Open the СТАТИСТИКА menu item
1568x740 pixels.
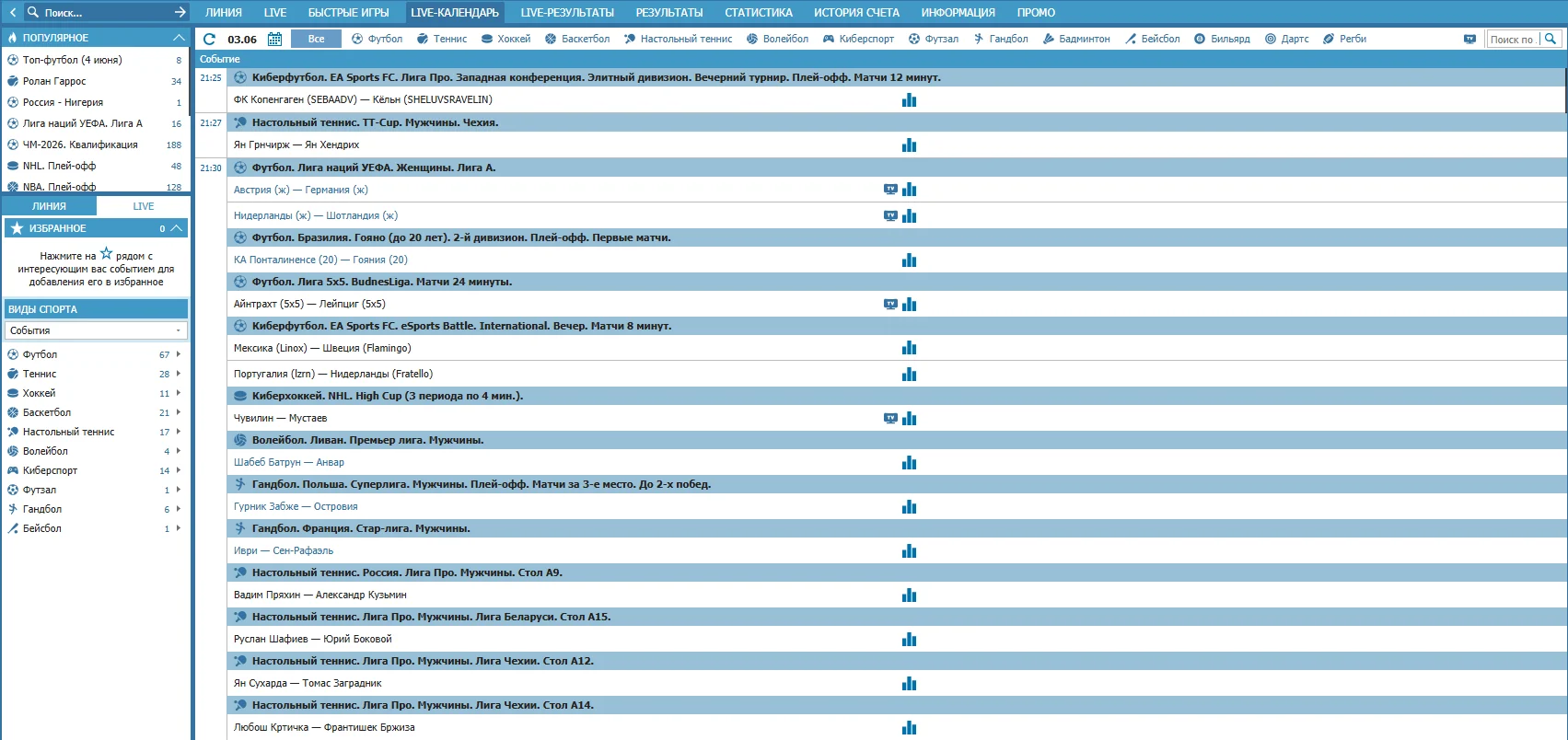(x=758, y=13)
